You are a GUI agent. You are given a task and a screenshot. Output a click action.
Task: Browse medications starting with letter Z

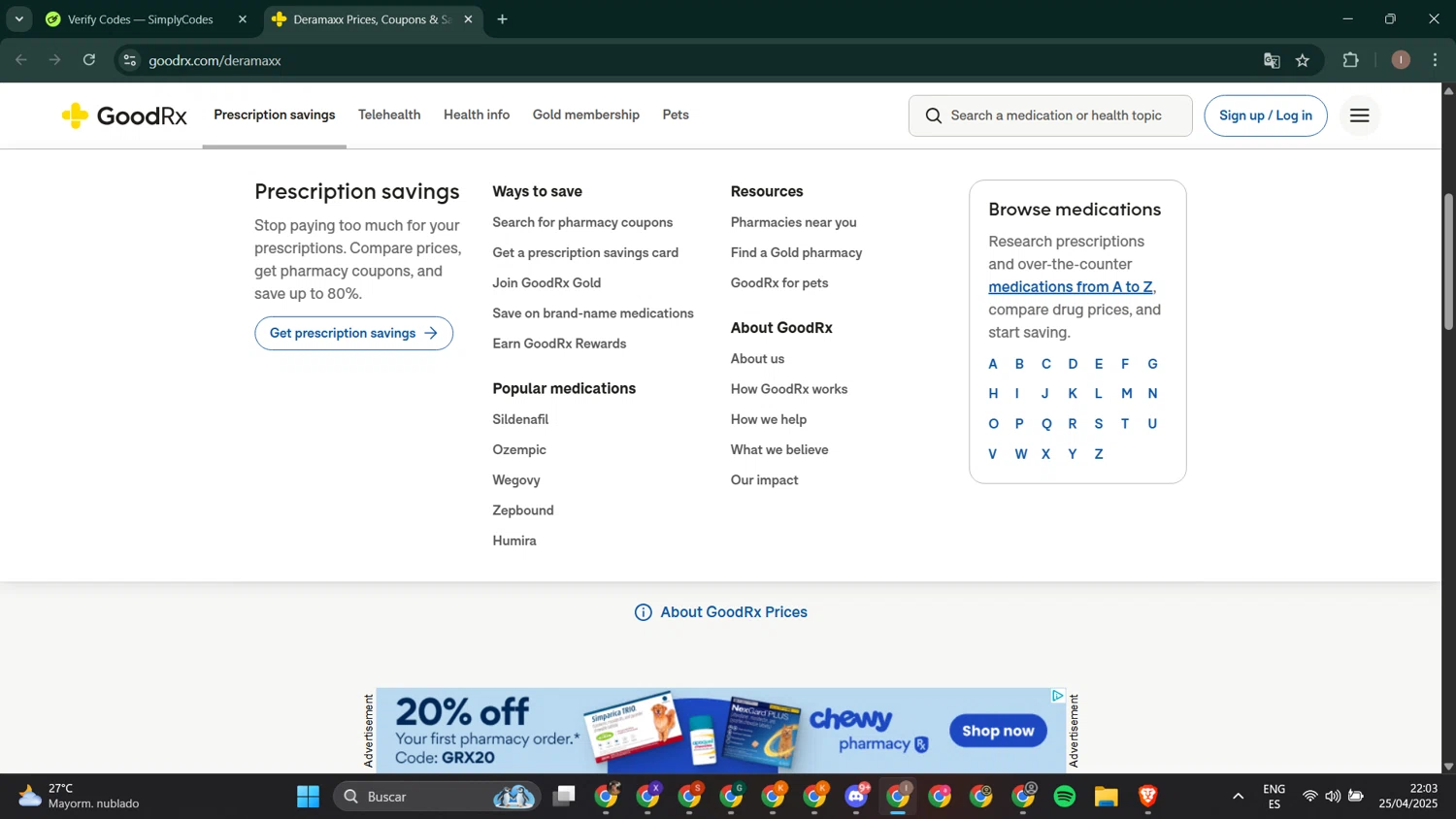1099,455
